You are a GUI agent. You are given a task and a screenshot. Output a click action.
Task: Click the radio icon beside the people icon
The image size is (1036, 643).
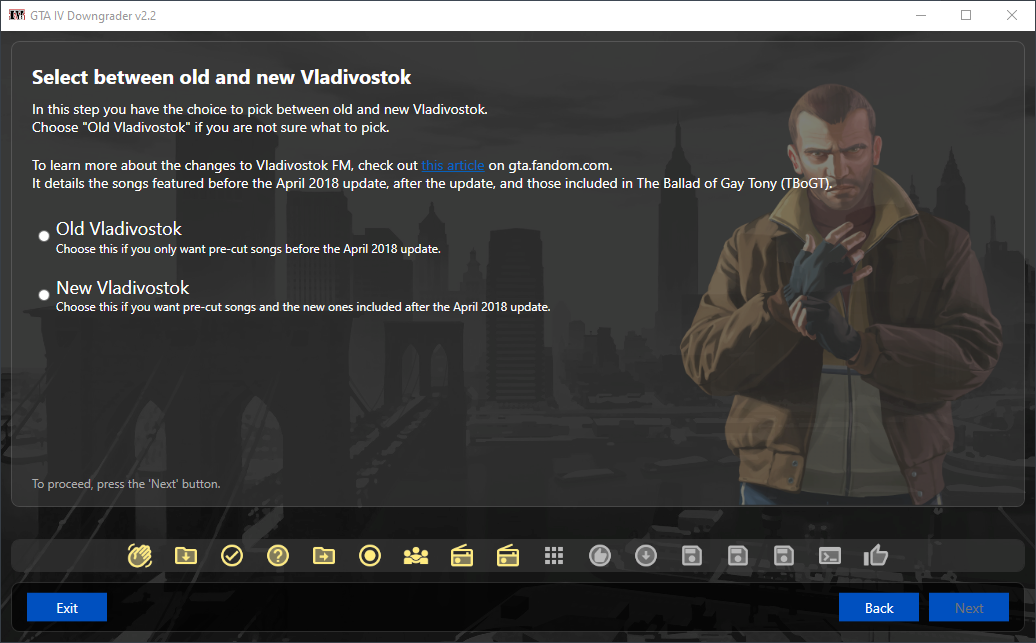(462, 556)
